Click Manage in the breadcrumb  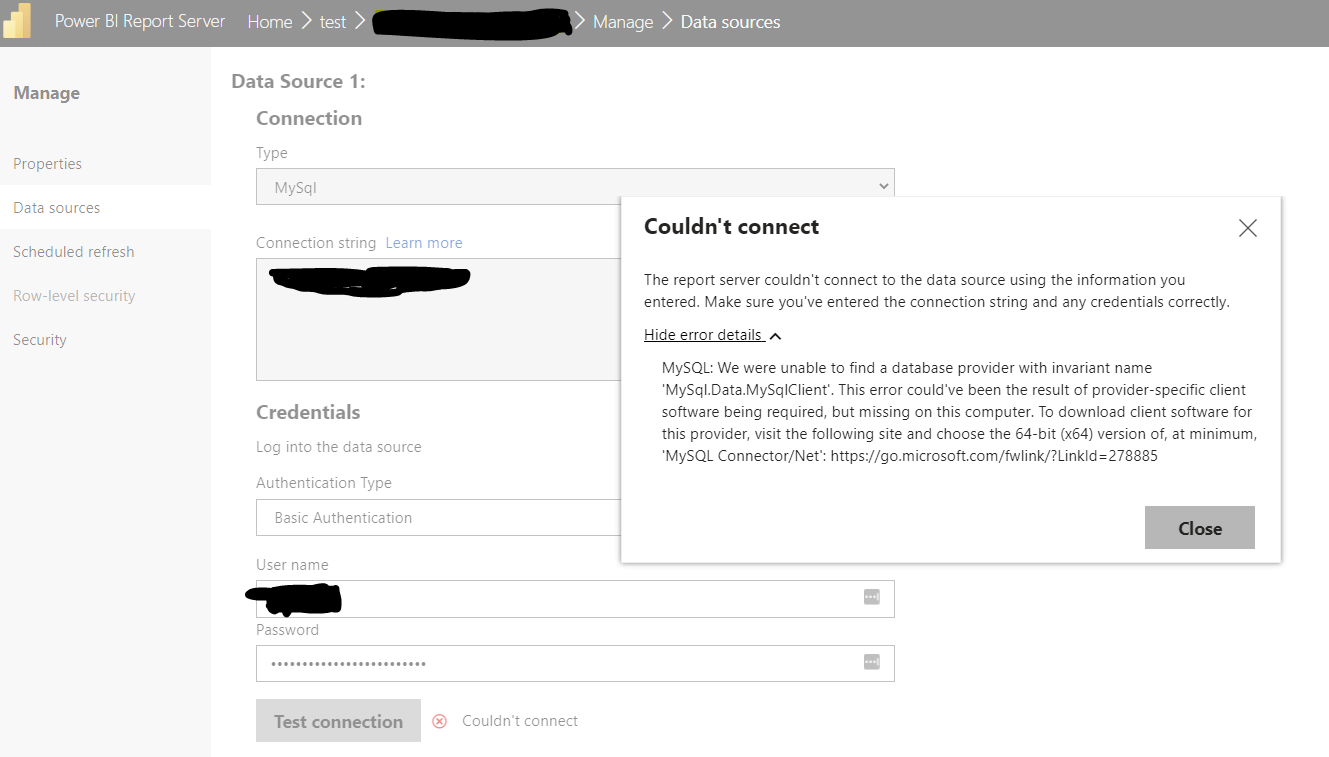coord(623,22)
